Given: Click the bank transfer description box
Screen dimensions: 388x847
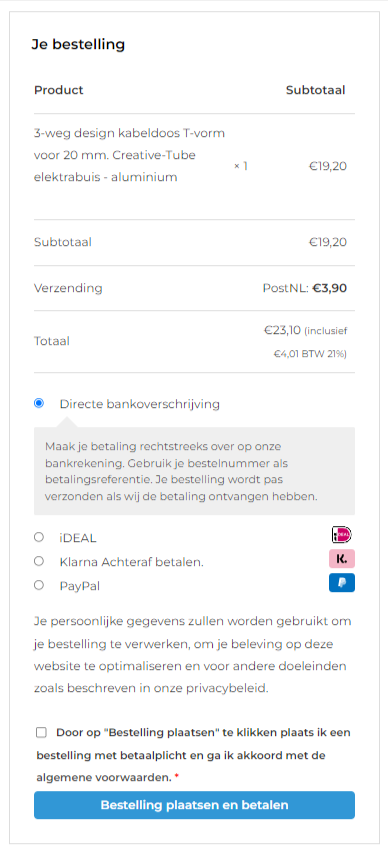Looking at the screenshot, I should 195,471.
